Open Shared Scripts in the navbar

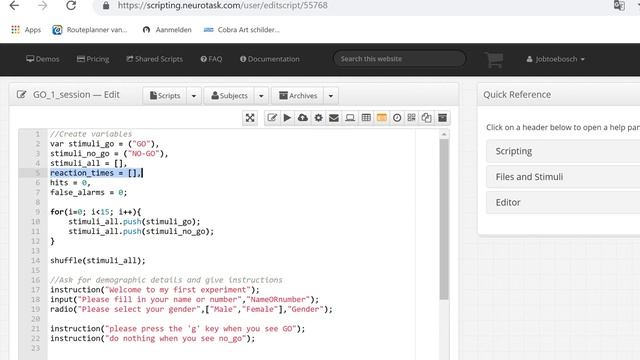[155, 59]
